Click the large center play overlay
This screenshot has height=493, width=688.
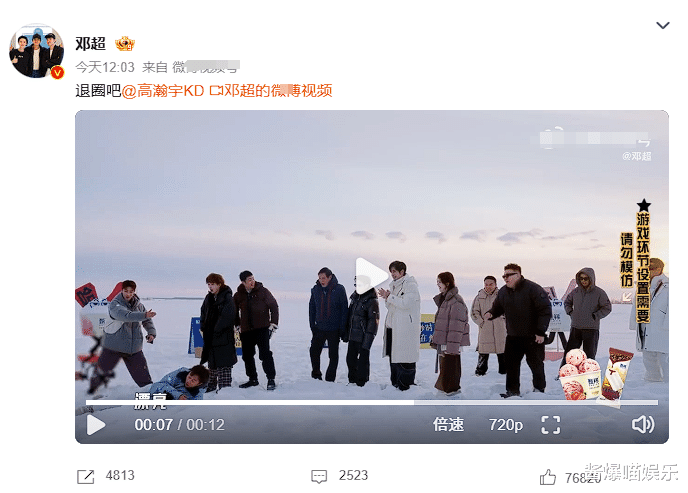371,276
